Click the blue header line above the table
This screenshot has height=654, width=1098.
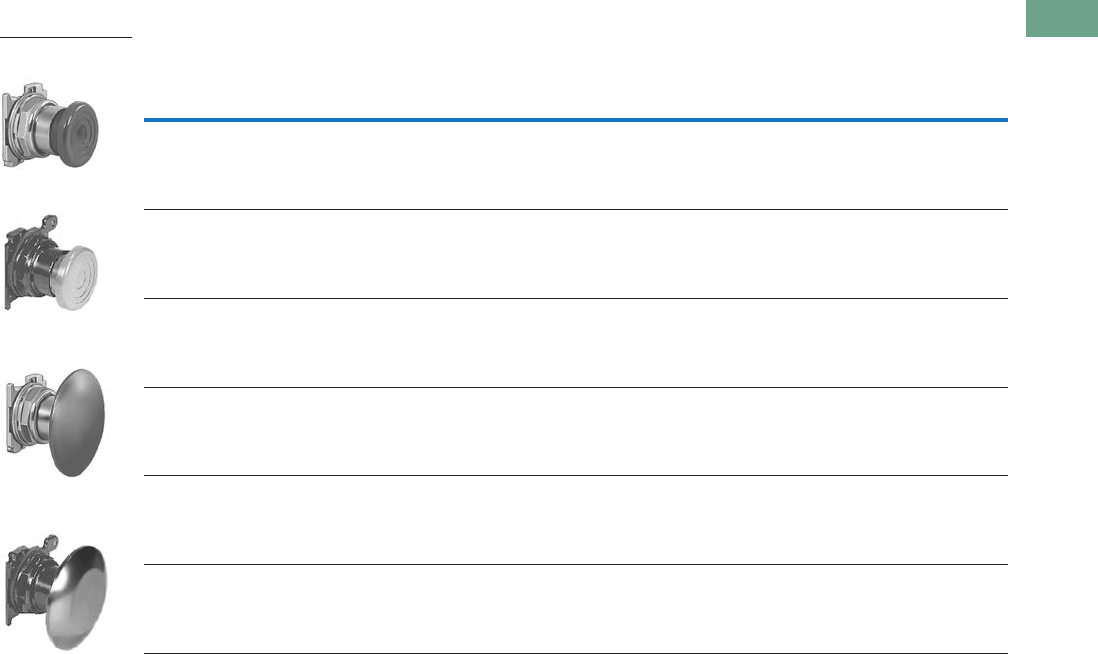pos(575,121)
